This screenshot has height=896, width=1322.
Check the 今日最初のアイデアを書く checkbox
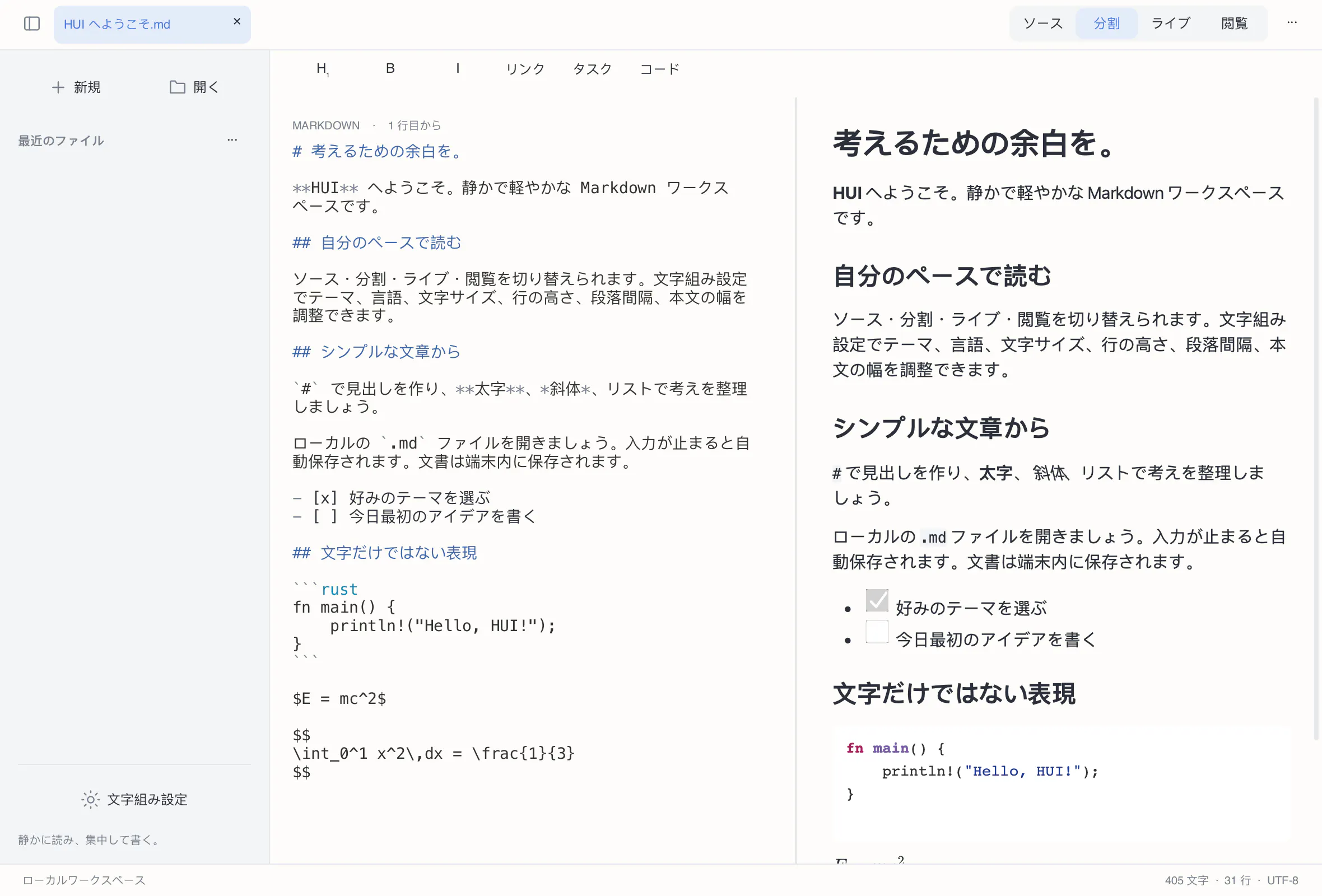[877, 632]
